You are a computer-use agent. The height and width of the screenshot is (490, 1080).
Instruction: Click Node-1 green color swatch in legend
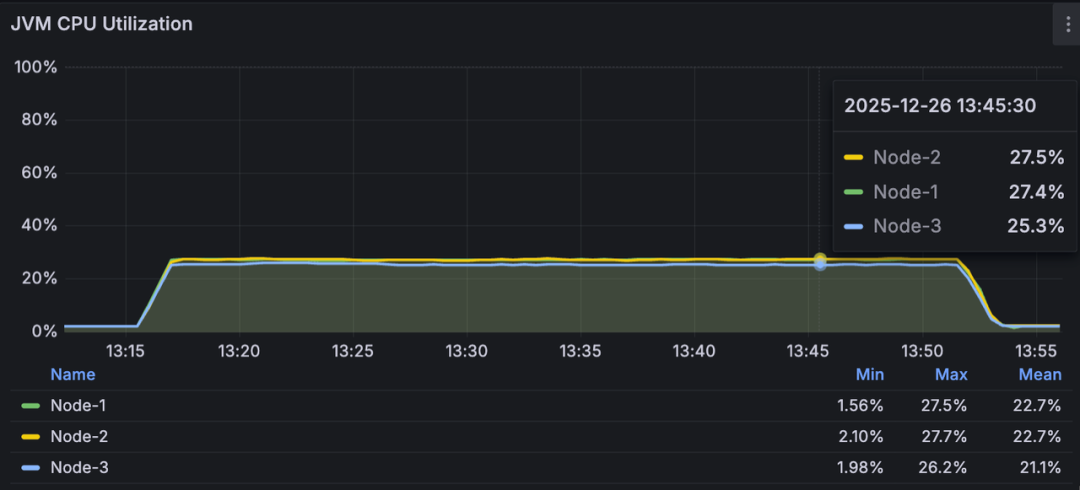click(31, 406)
